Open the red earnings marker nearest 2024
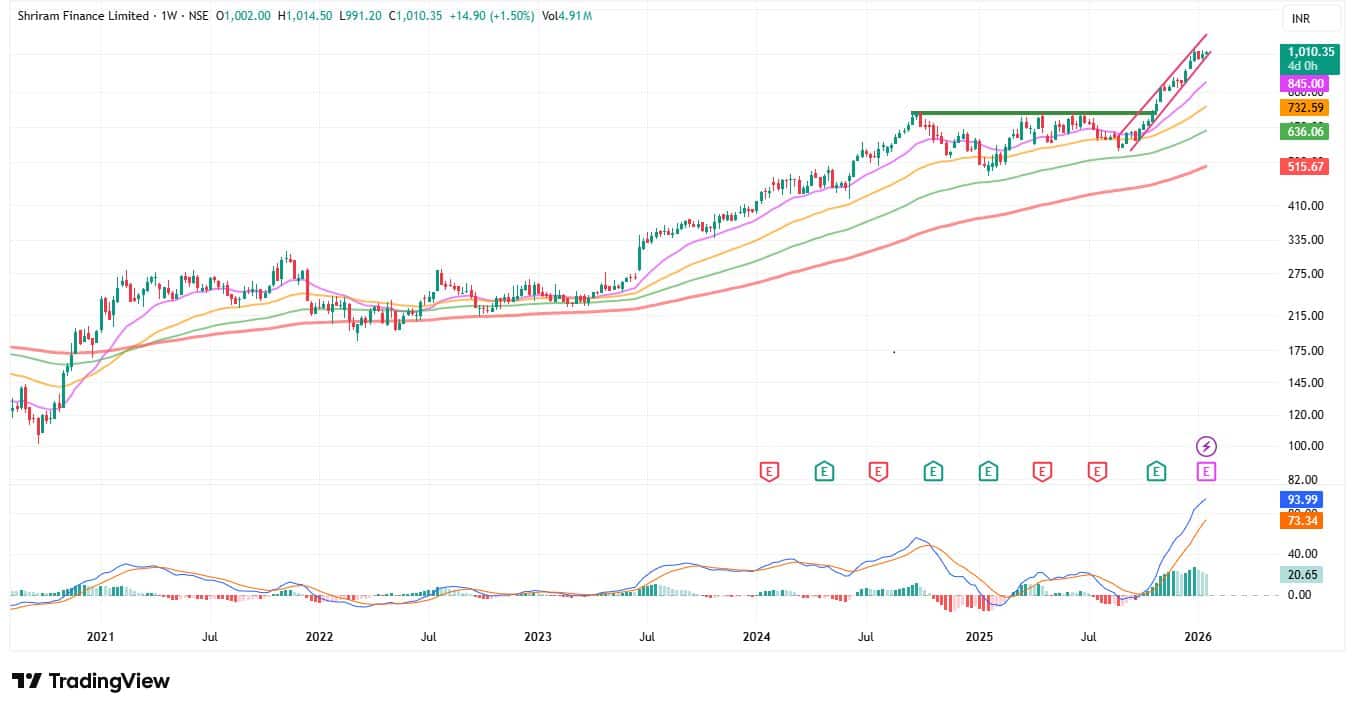This screenshot has height=711, width=1355. coord(769,471)
